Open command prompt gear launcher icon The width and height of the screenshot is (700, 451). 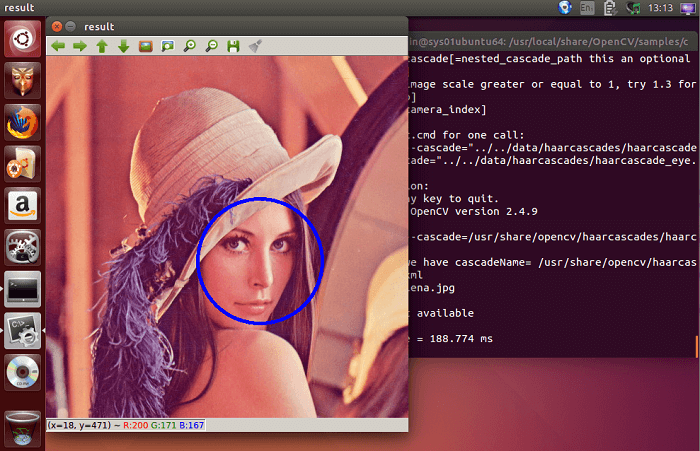point(22,331)
